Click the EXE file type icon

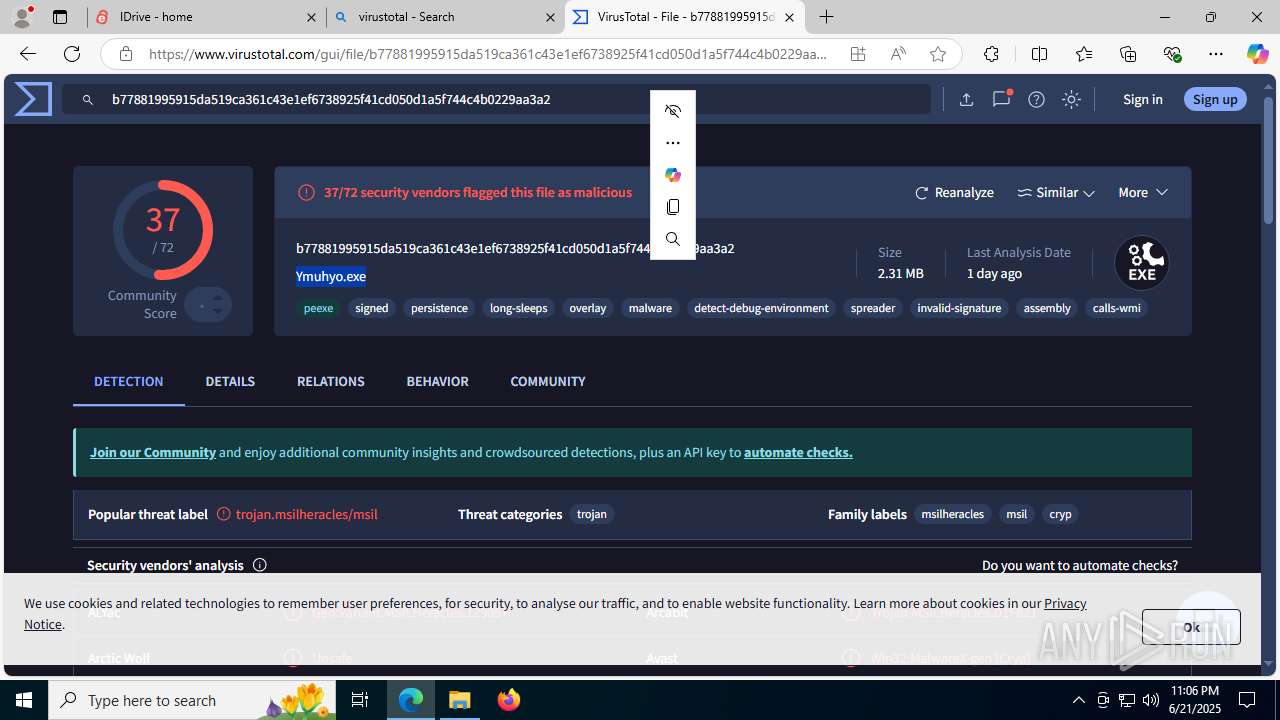tap(1142, 263)
